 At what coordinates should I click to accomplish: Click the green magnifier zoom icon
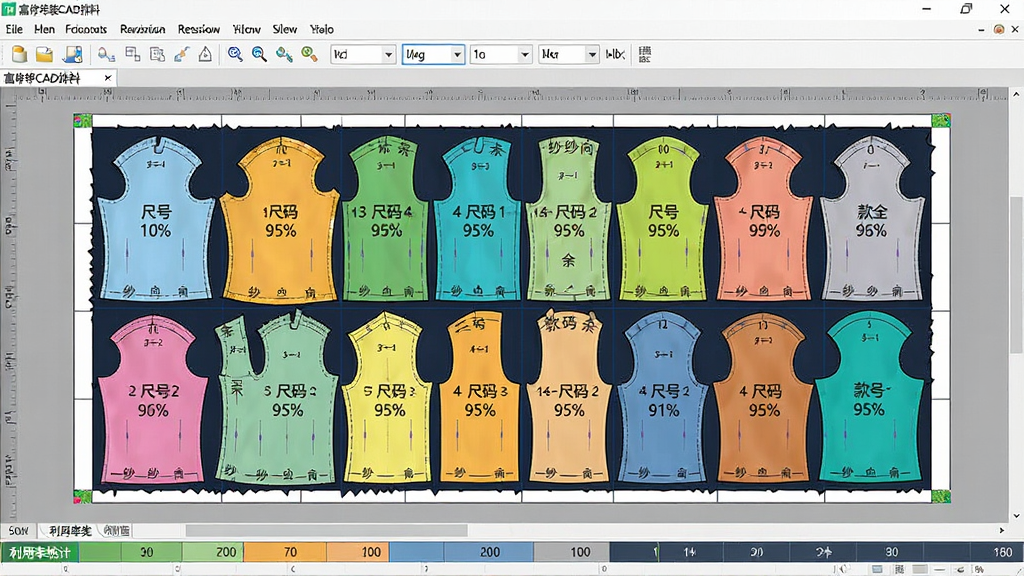pos(309,54)
